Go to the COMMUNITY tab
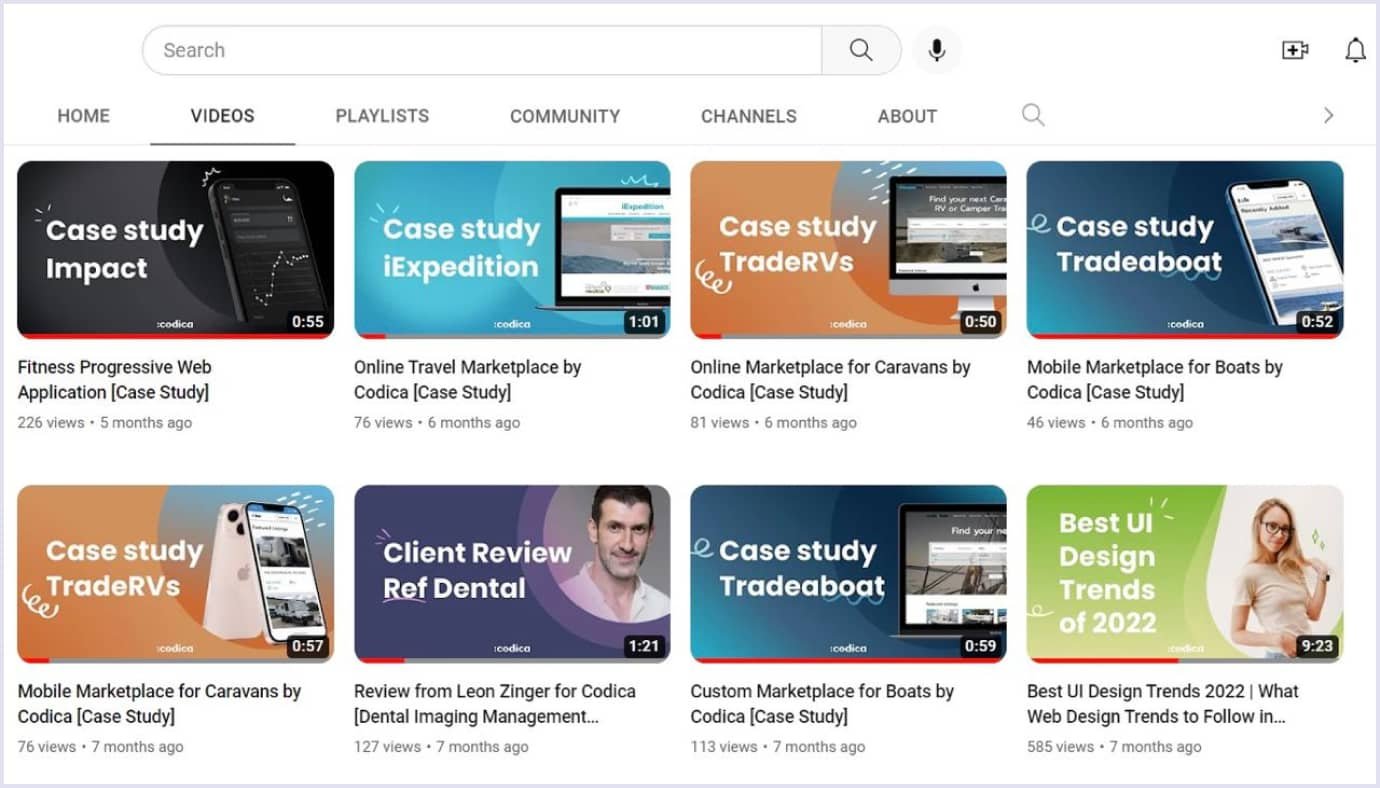This screenshot has width=1380, height=788. pyautogui.click(x=565, y=116)
